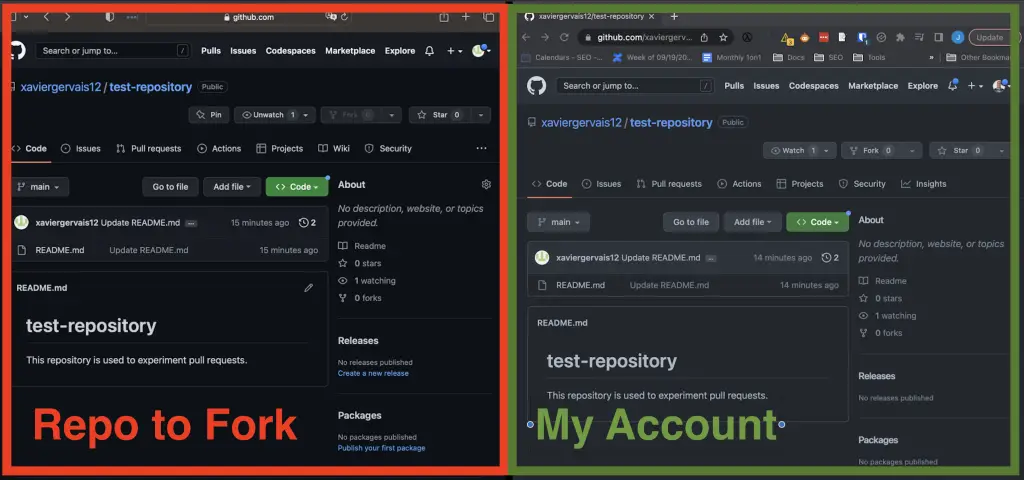Open Chrome profile avatar J

click(957, 38)
